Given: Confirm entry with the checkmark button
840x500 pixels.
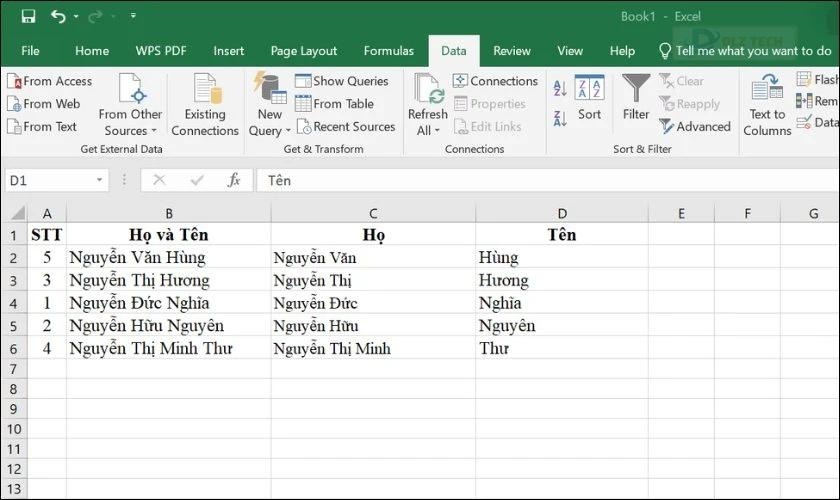Looking at the screenshot, I should pos(197,180).
